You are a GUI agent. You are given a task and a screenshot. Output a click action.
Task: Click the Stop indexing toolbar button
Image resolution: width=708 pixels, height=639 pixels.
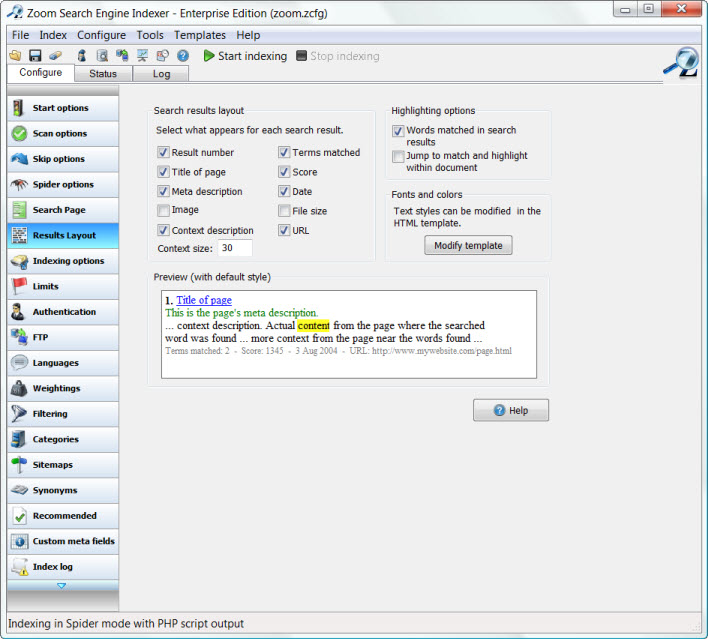(337, 56)
